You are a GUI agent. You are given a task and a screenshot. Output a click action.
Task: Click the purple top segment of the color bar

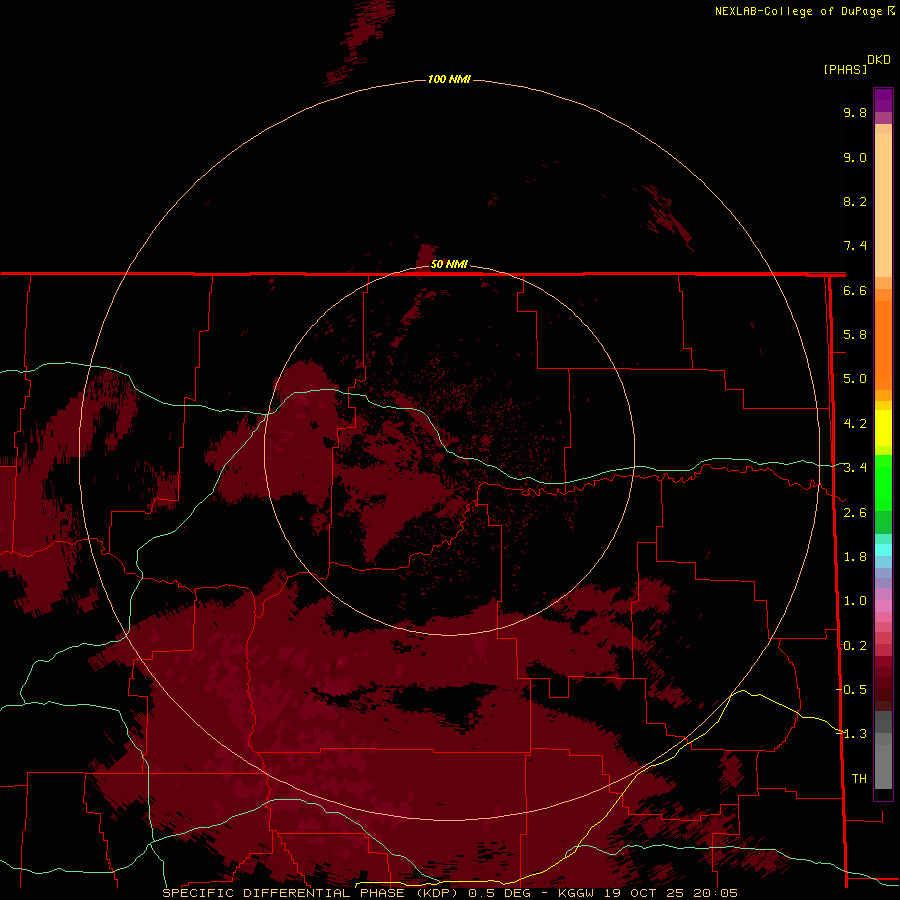click(883, 100)
